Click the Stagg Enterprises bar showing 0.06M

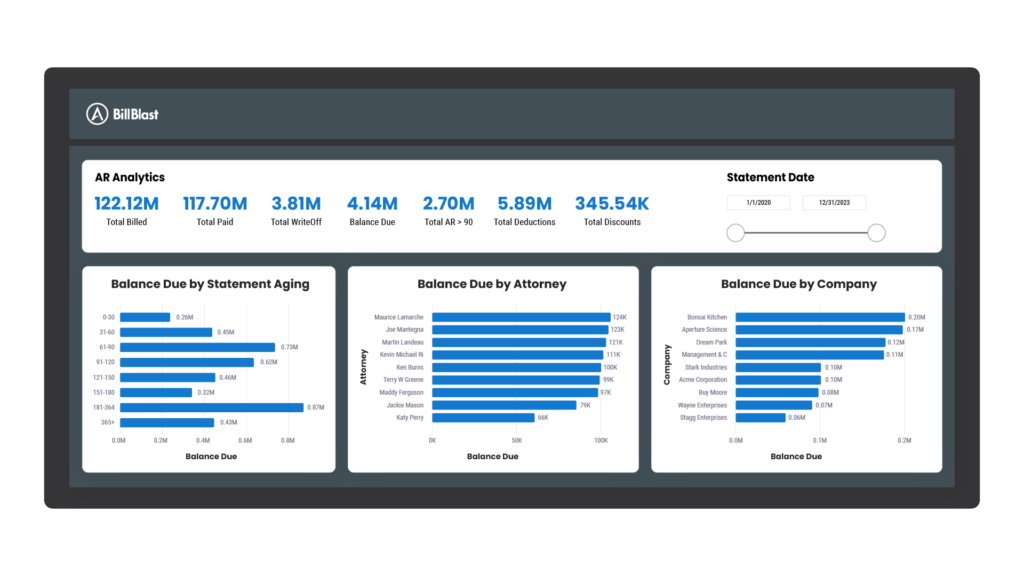[761, 417]
